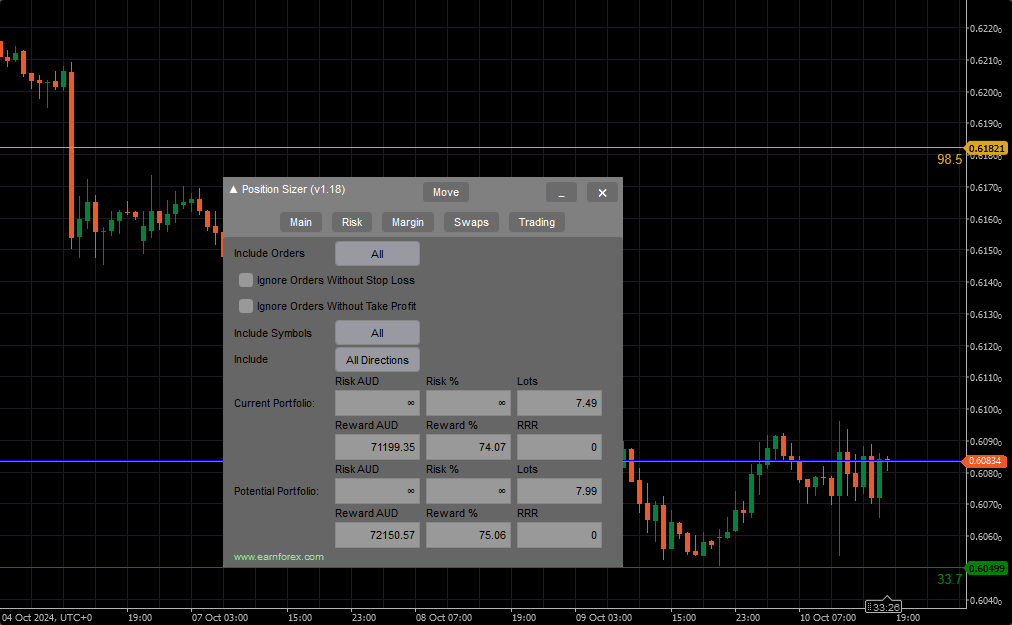Open the Trading tab
The width and height of the screenshot is (1012, 625).
point(536,222)
